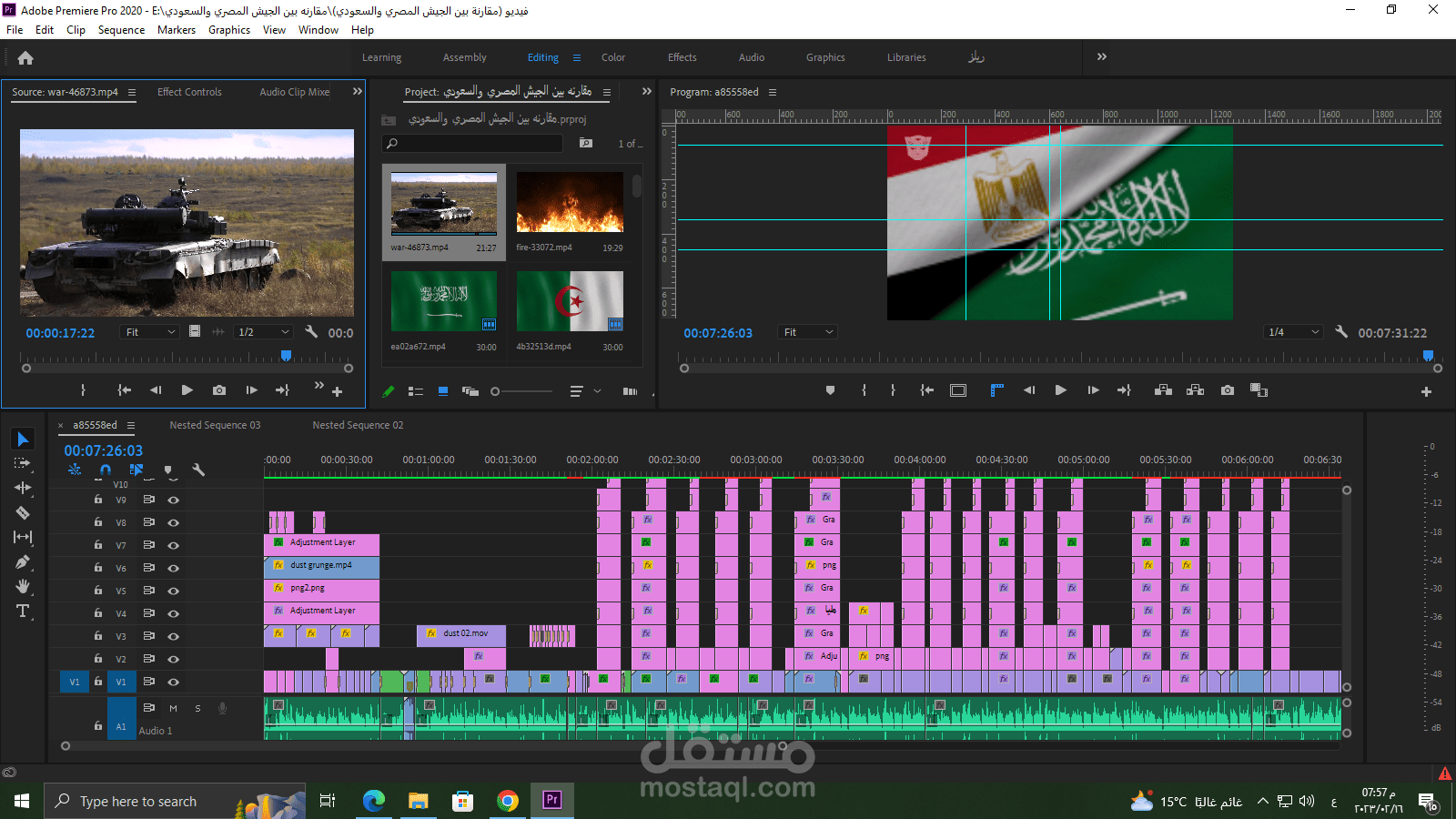The width and height of the screenshot is (1456, 819).
Task: Mark In point in Program monitor
Action: pyautogui.click(x=864, y=390)
